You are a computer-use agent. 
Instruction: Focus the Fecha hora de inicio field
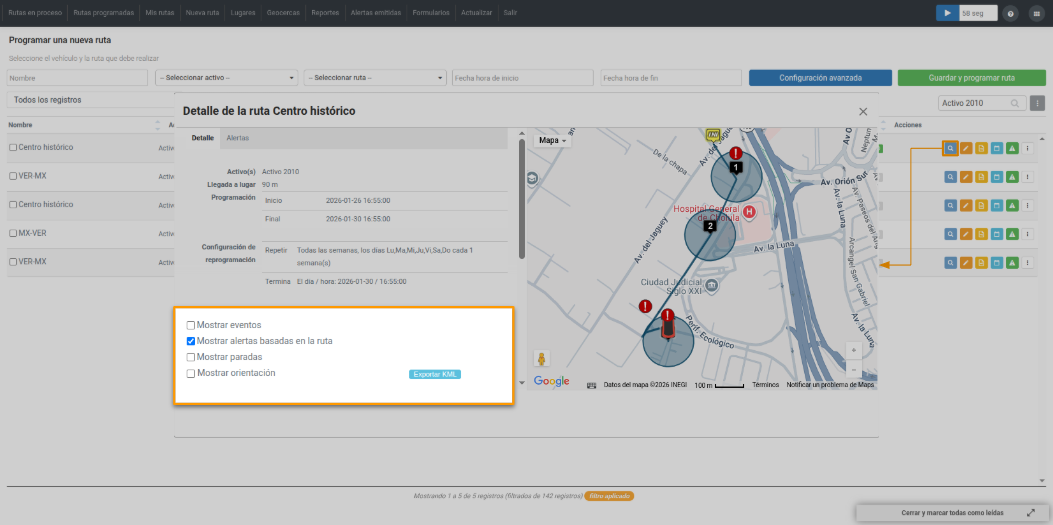522,78
